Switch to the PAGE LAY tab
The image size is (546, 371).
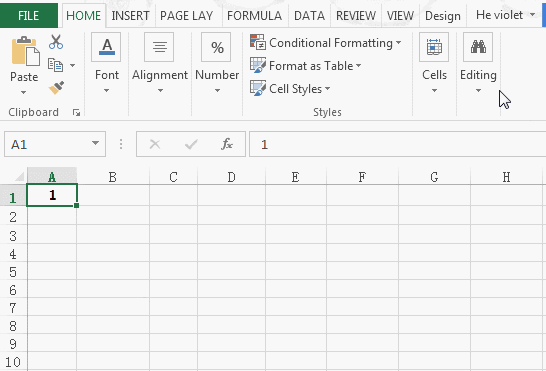tap(186, 16)
